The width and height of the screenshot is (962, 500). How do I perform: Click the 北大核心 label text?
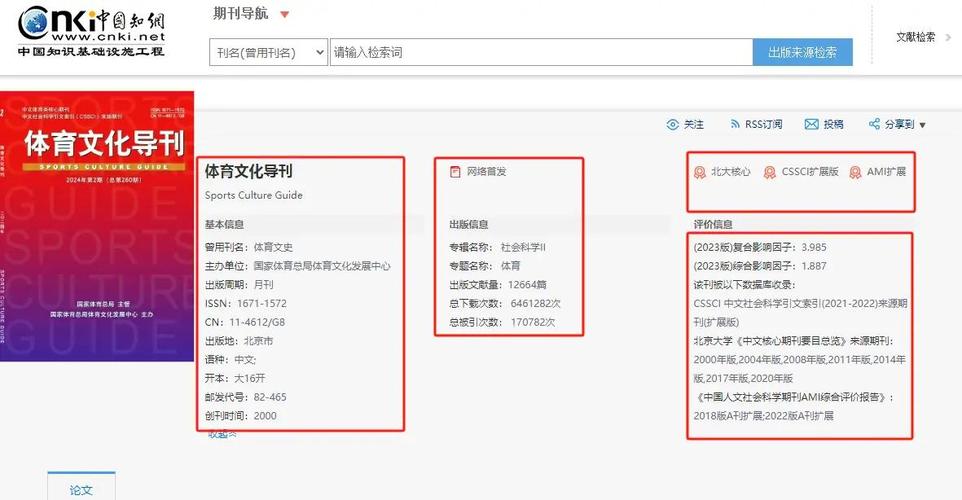[x=731, y=172]
